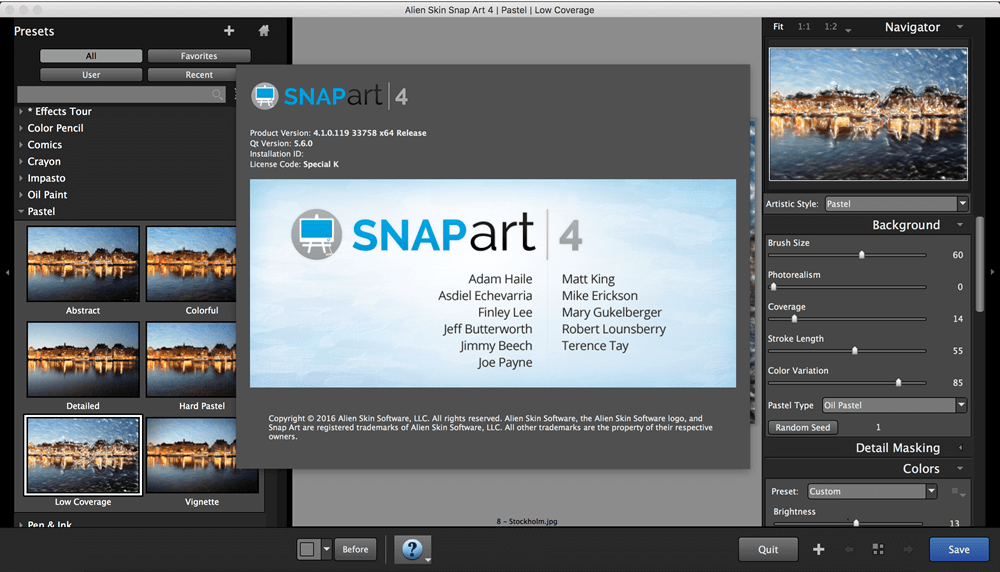Viewport: 1000px width, 572px height.
Task: Click the grid icon in the bottom bar
Action: tap(878, 549)
